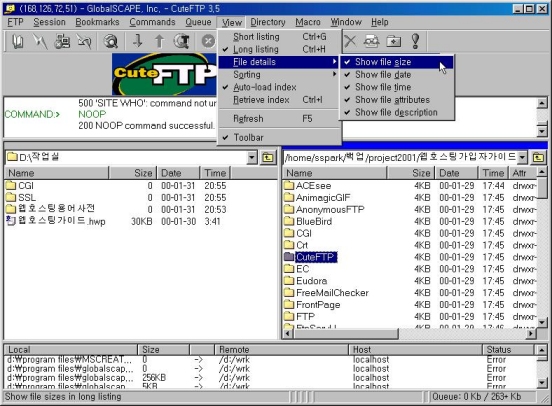
Task: Click the delete X toolbar icon
Action: tap(350, 42)
